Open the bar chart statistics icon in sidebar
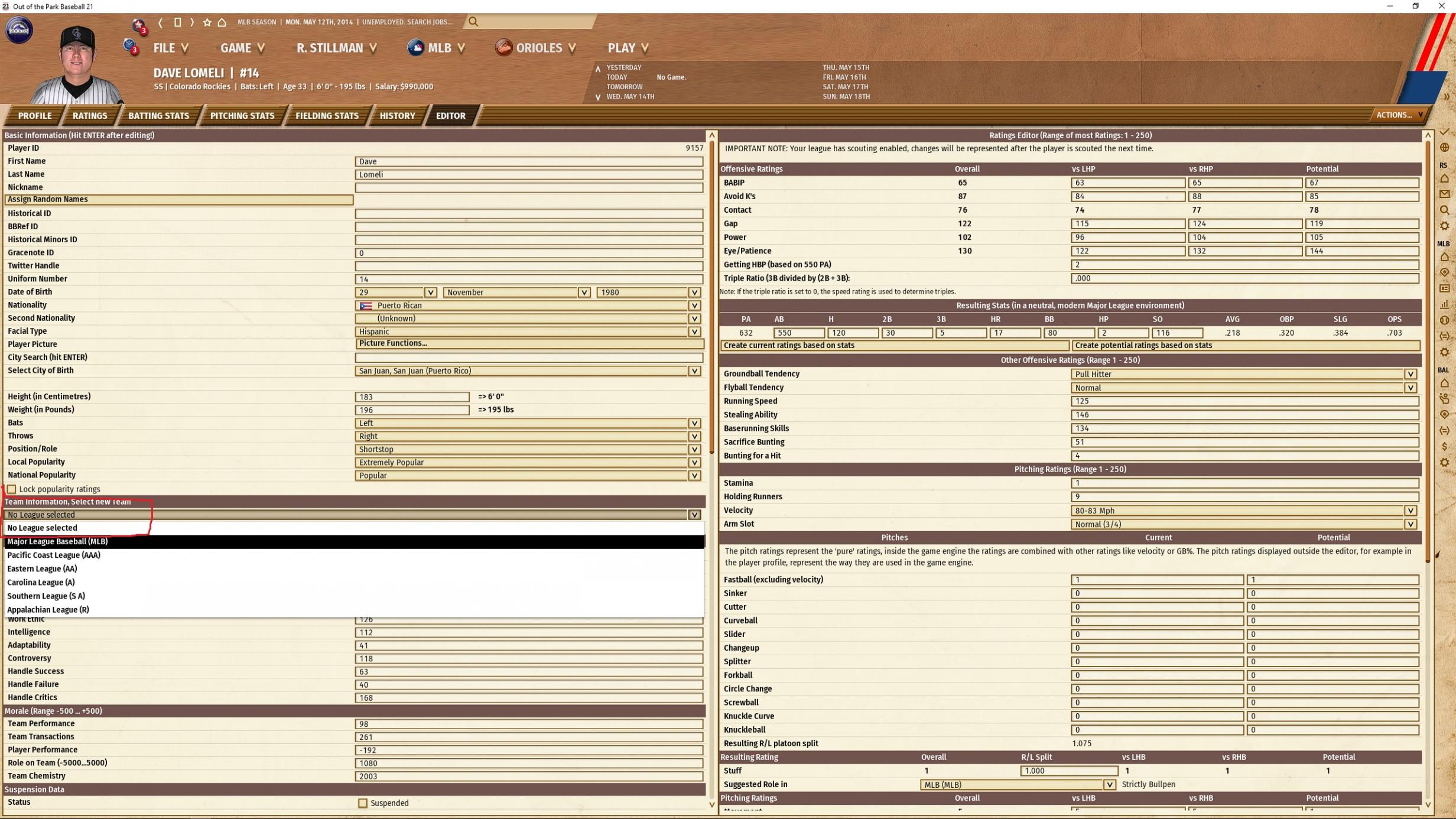 [x=1444, y=304]
